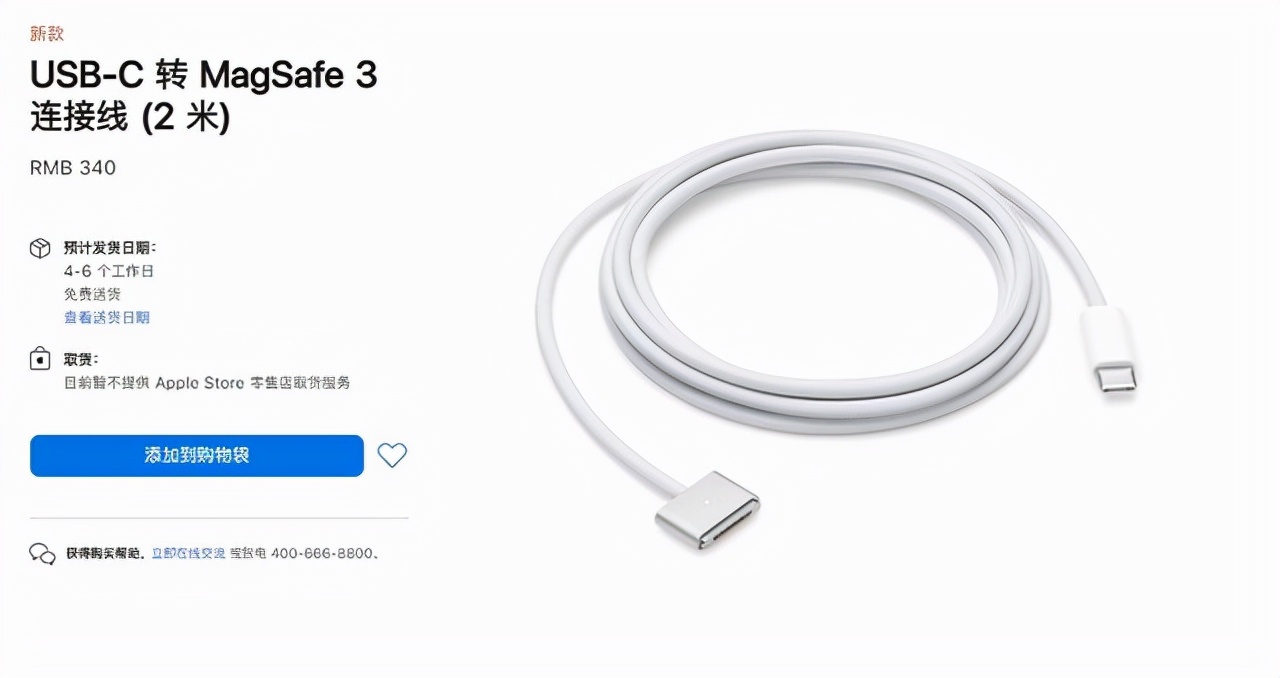The image size is (1280, 678).
Task: Open the 立即在线交流 chat link
Action: (x=188, y=553)
